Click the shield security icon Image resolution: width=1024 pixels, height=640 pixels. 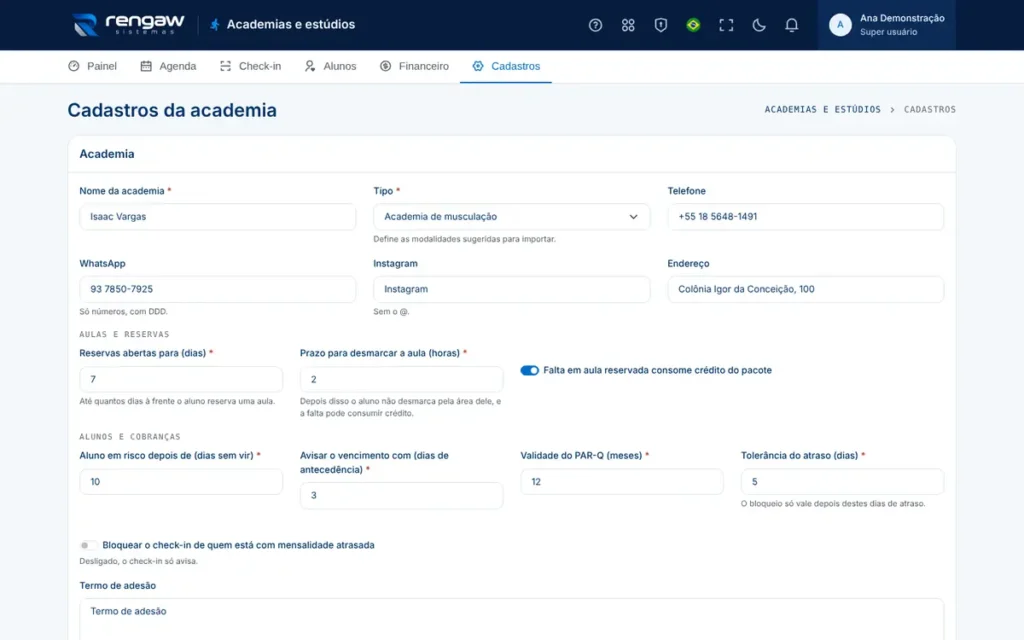click(660, 25)
